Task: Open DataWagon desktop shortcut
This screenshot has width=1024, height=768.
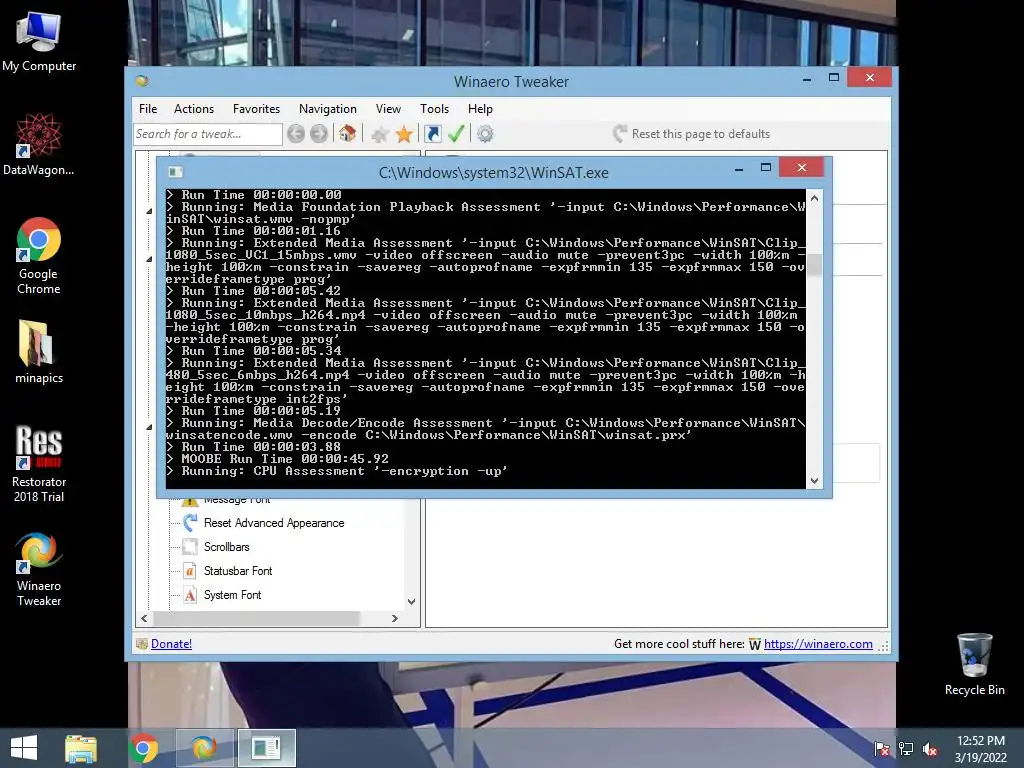Action: (39, 144)
